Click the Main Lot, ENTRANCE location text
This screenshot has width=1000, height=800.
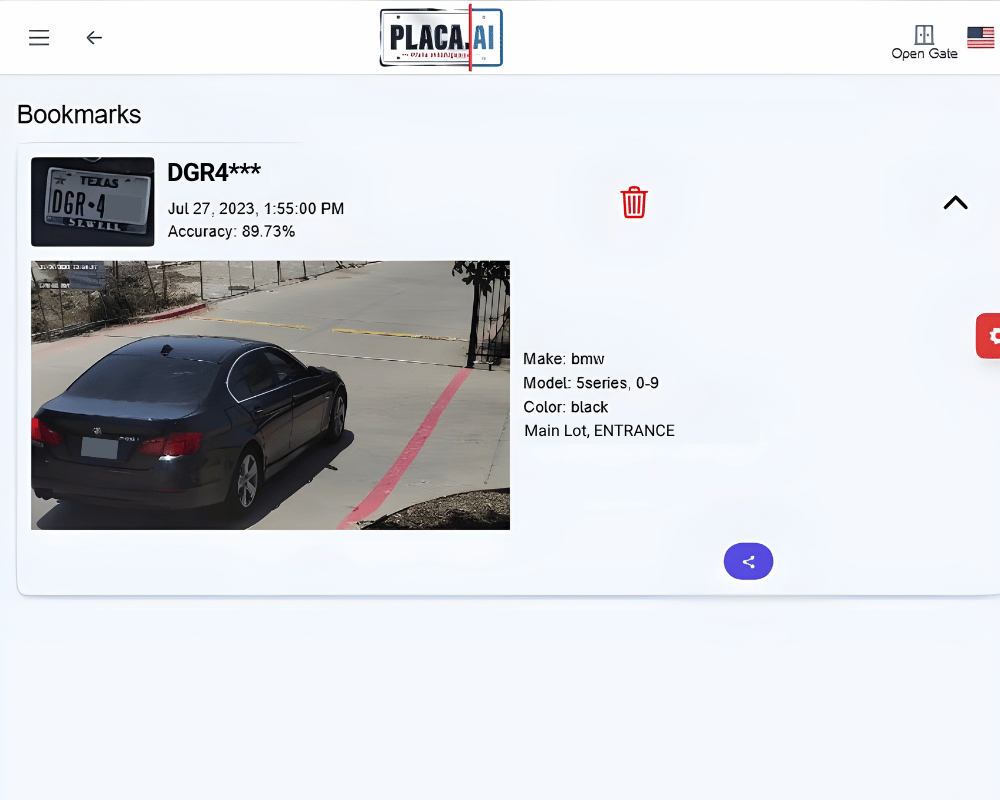pos(599,431)
